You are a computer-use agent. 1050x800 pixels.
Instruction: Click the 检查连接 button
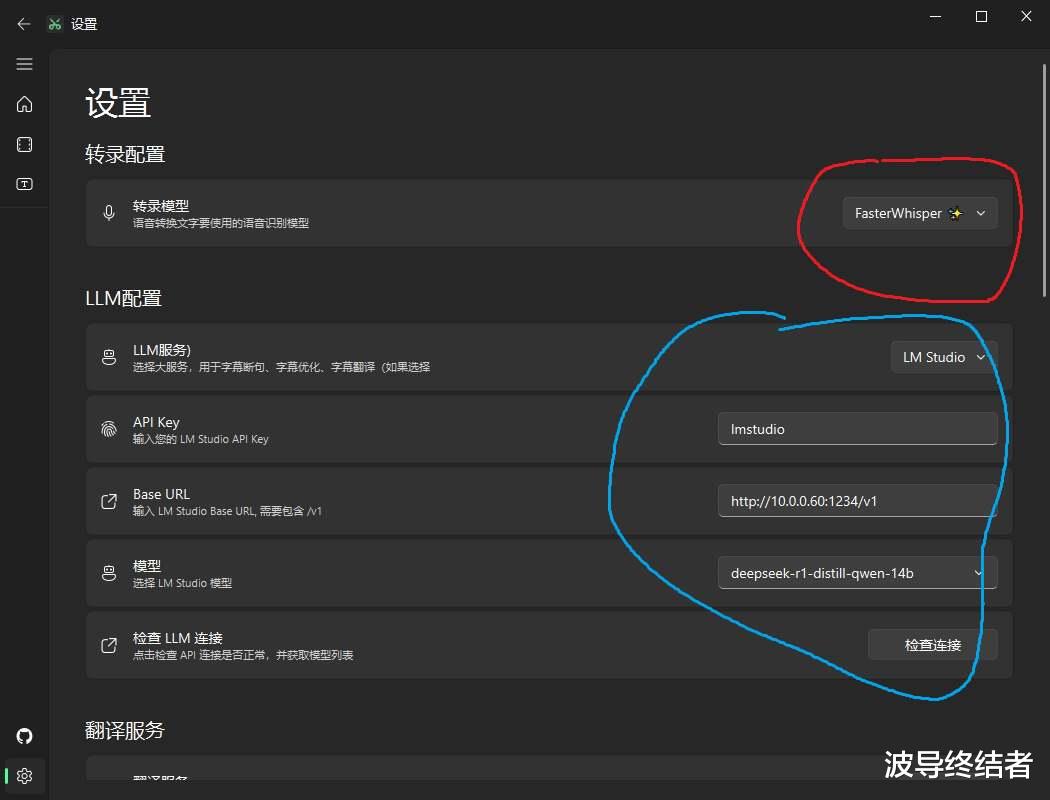click(933, 645)
